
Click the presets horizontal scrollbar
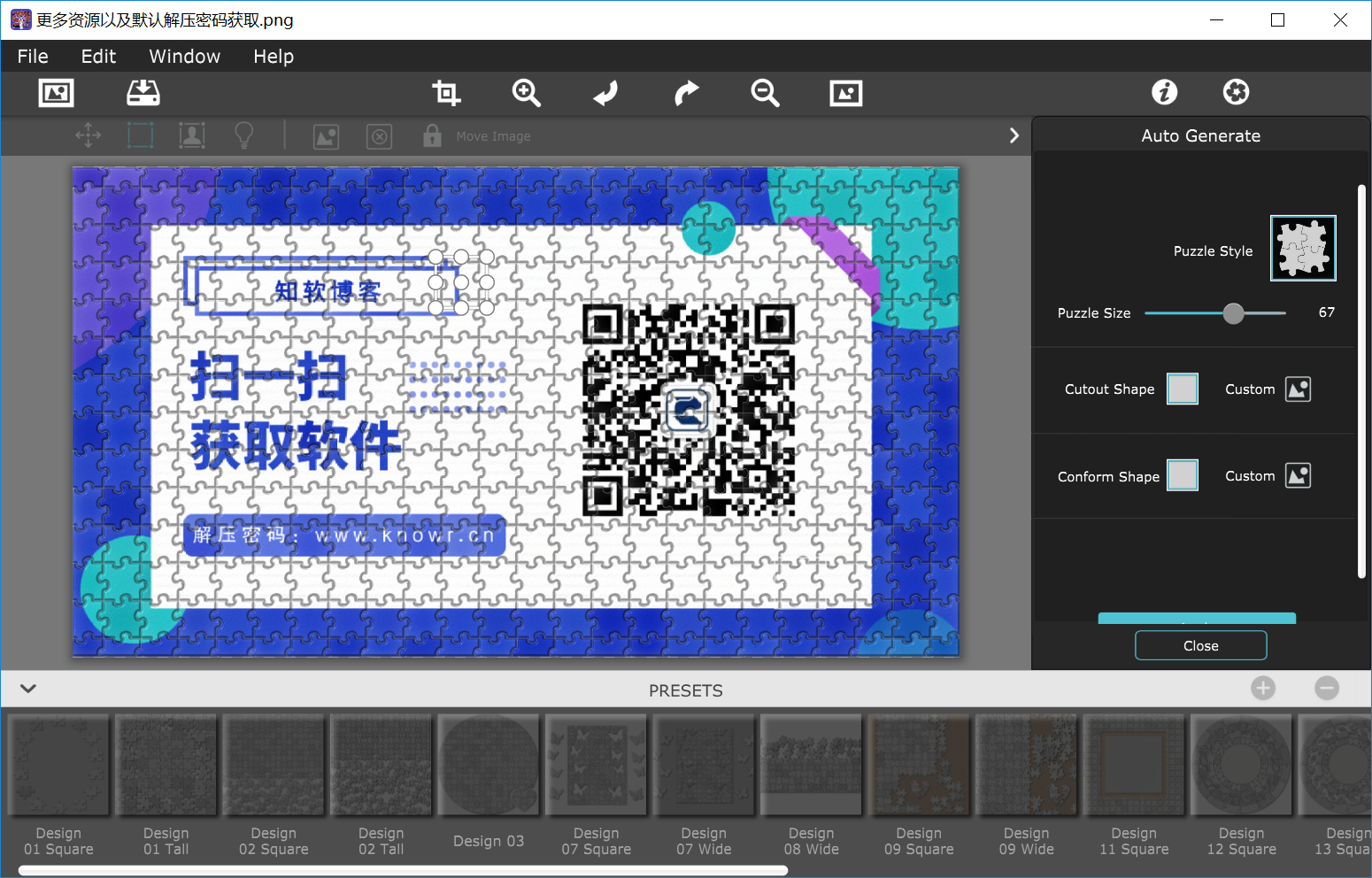click(x=403, y=871)
